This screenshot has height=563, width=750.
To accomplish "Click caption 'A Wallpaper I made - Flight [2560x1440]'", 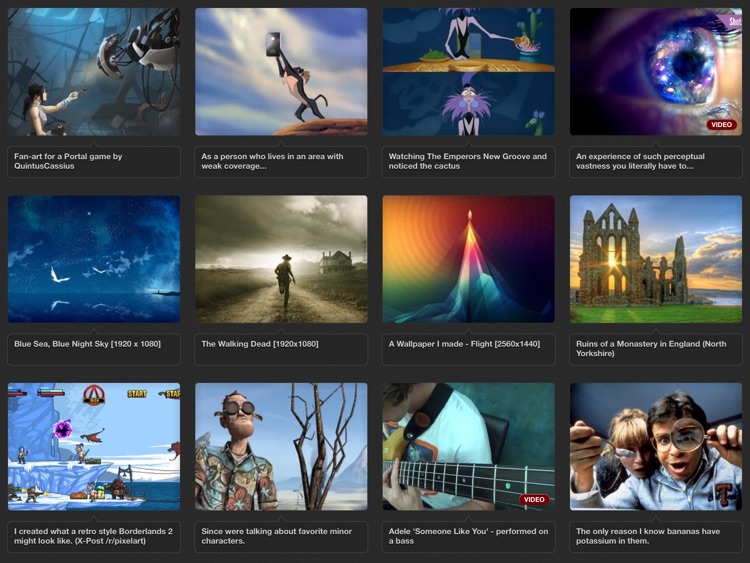I will click(464, 344).
